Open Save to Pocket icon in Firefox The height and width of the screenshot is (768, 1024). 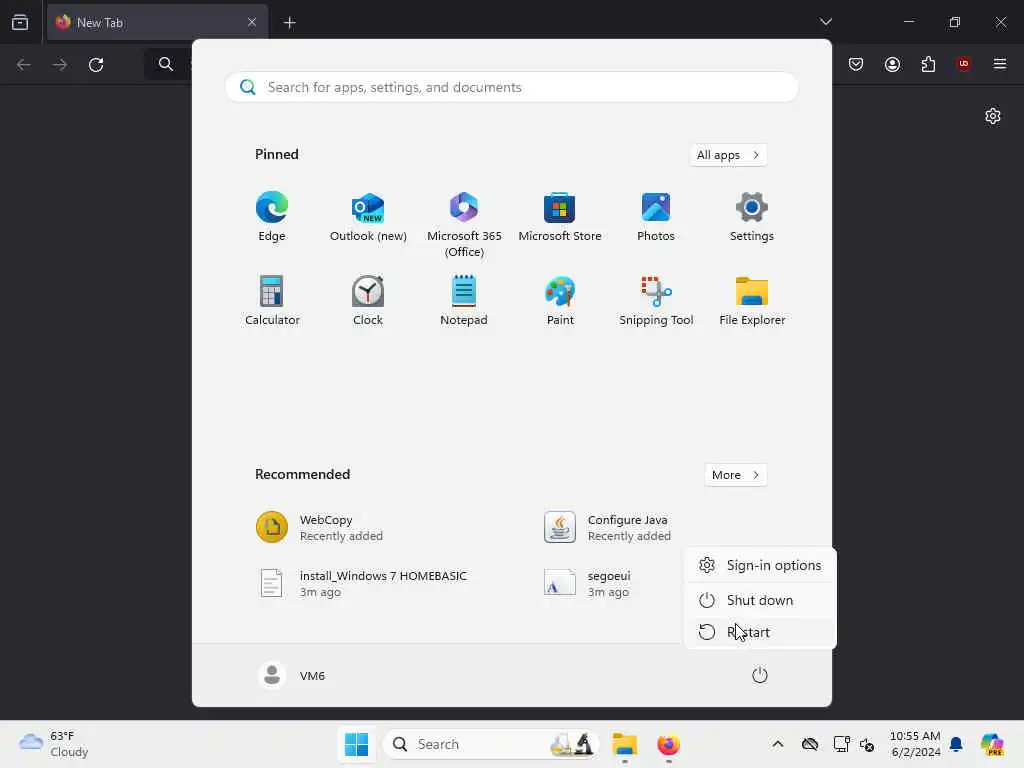856,64
